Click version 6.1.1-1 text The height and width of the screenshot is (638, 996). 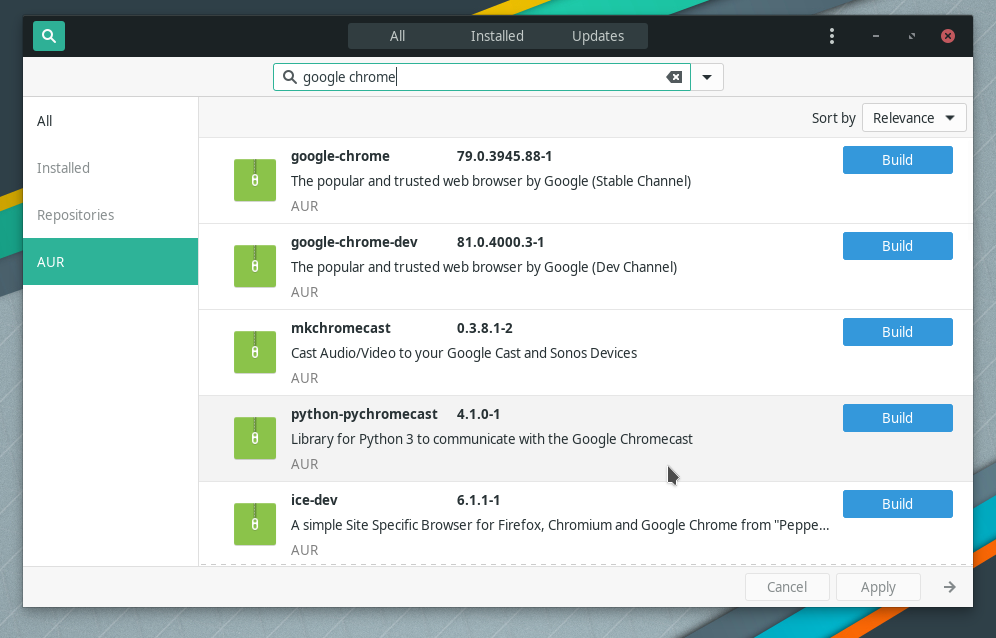[x=478, y=500]
